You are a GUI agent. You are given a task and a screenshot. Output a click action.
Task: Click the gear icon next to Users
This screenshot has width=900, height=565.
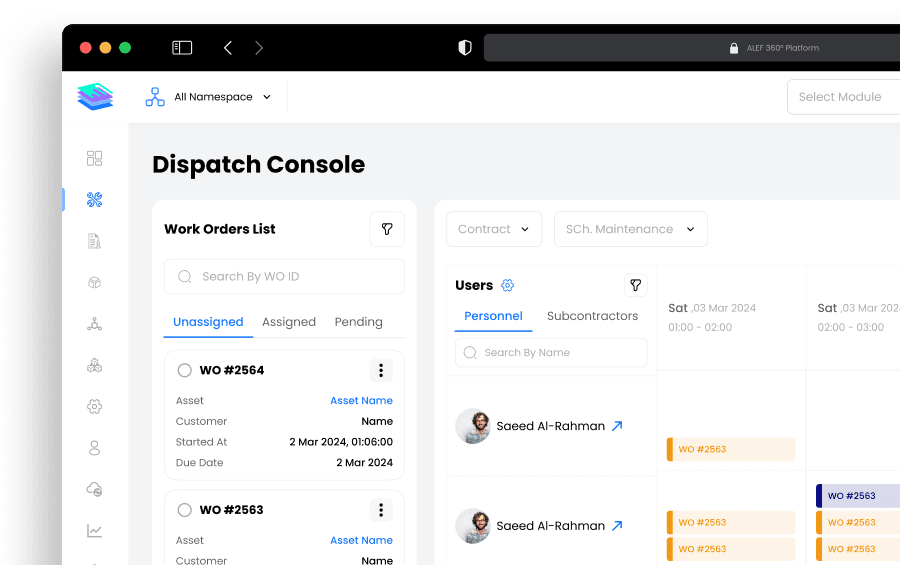coord(507,285)
